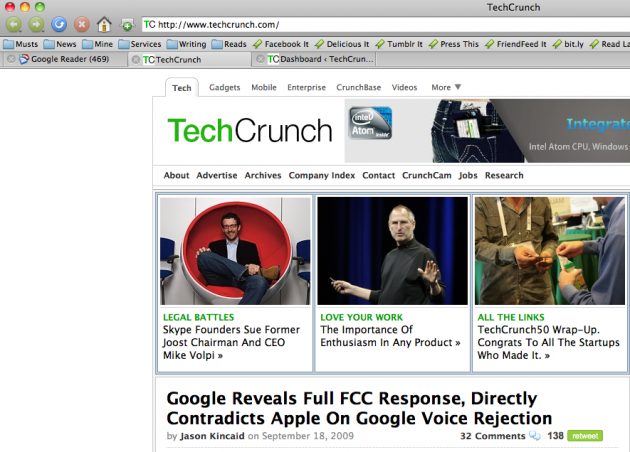Open the News bookmark folder
This screenshot has width=630, height=452.
(x=60, y=44)
